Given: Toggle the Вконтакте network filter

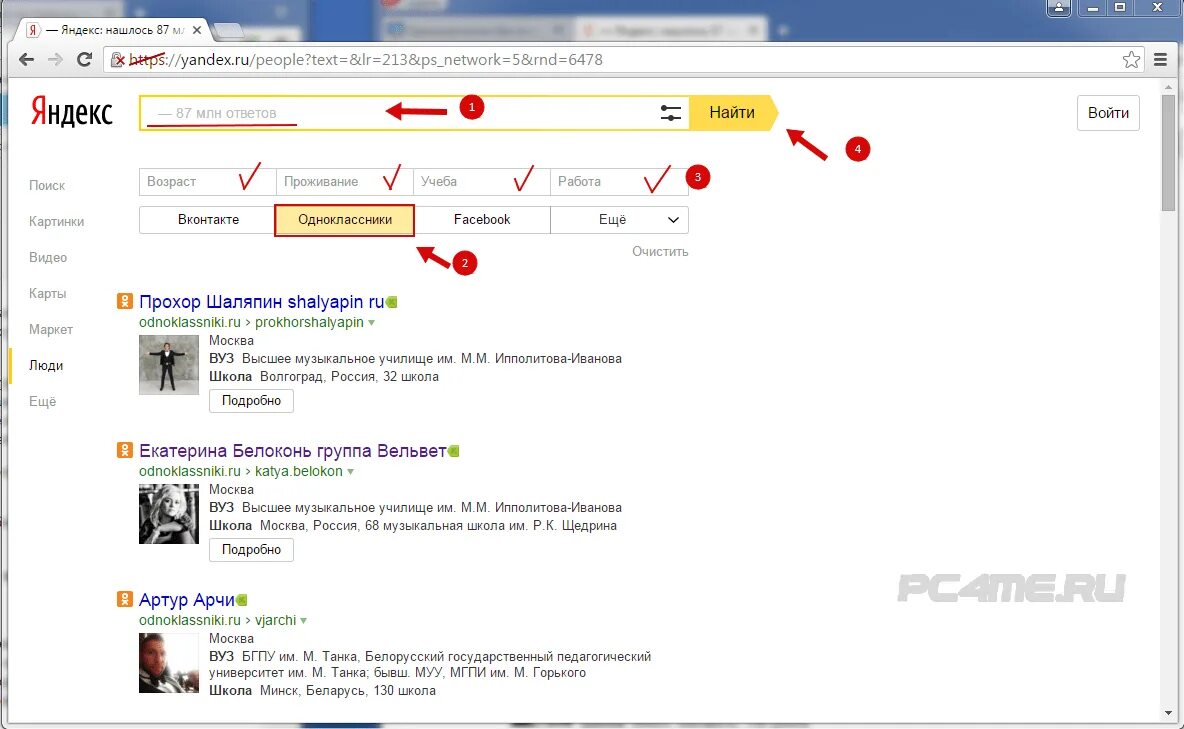Looking at the screenshot, I should [x=208, y=220].
